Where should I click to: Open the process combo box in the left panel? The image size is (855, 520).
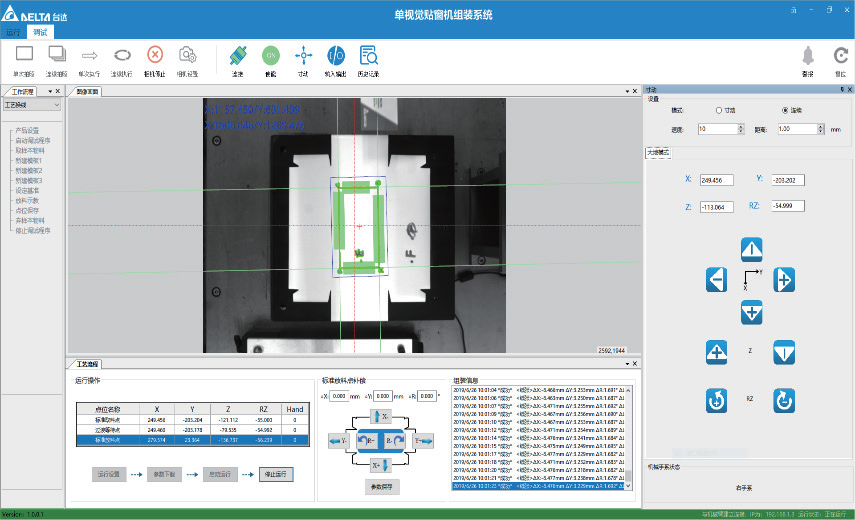pyautogui.click(x=32, y=105)
